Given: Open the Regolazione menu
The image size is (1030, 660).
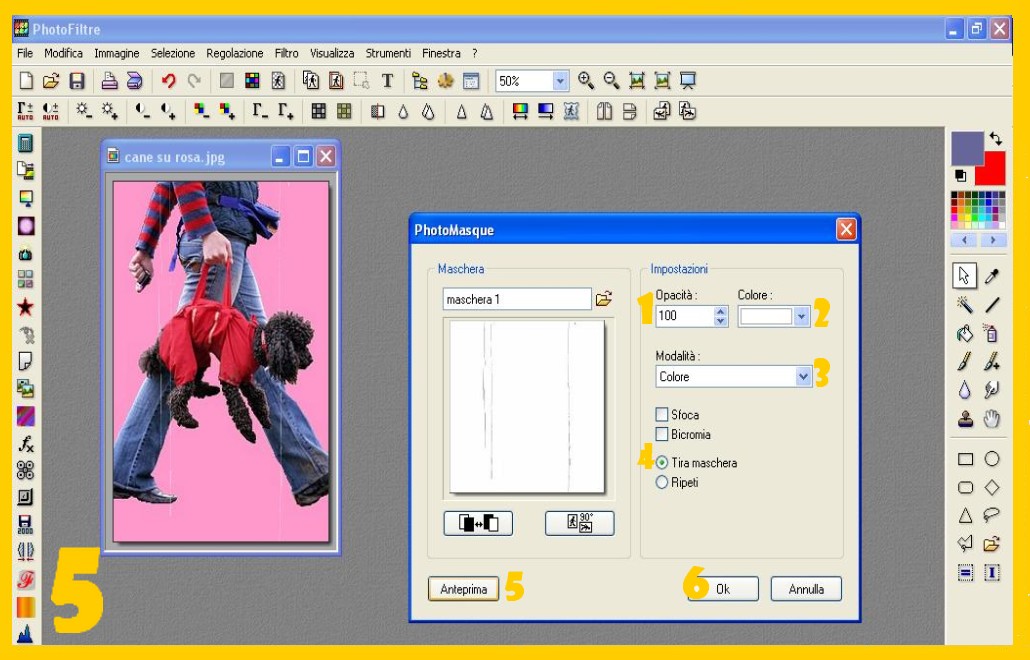Looking at the screenshot, I should click(235, 53).
